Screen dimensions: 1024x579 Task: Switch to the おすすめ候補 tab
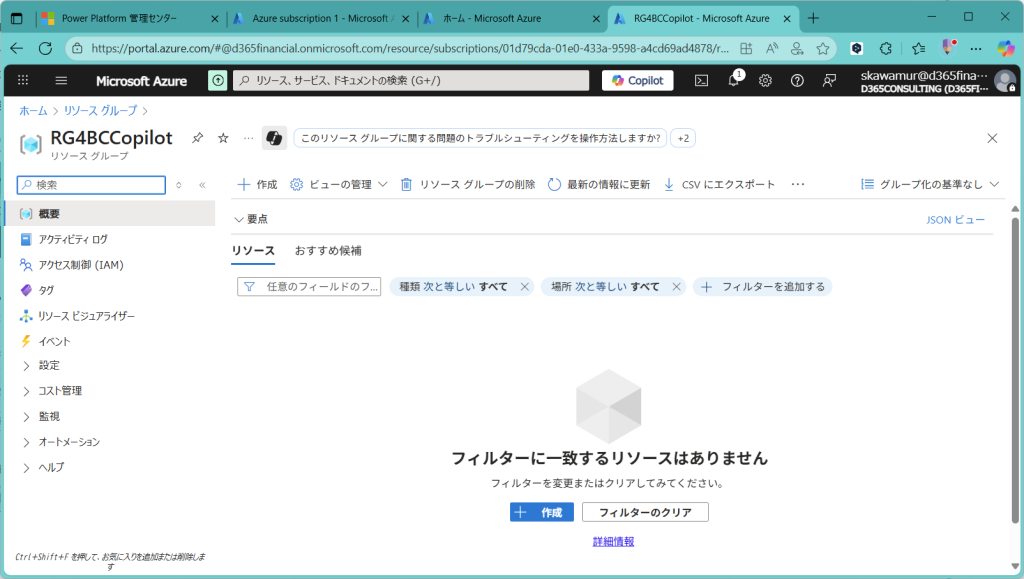[328, 251]
